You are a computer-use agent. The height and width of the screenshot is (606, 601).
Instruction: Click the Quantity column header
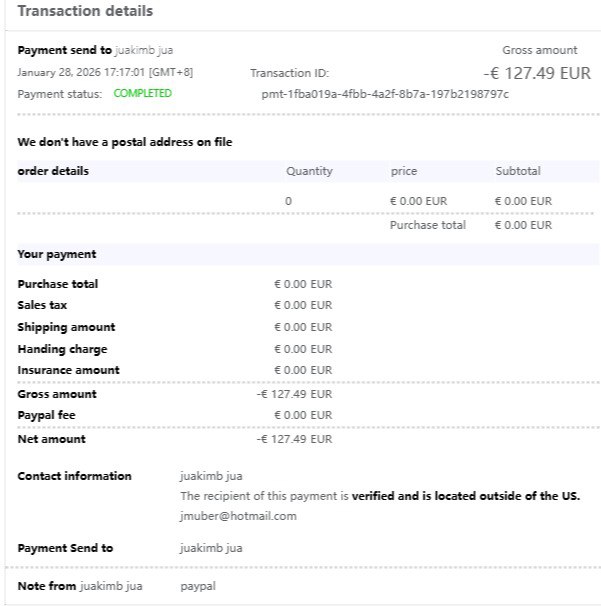click(309, 171)
